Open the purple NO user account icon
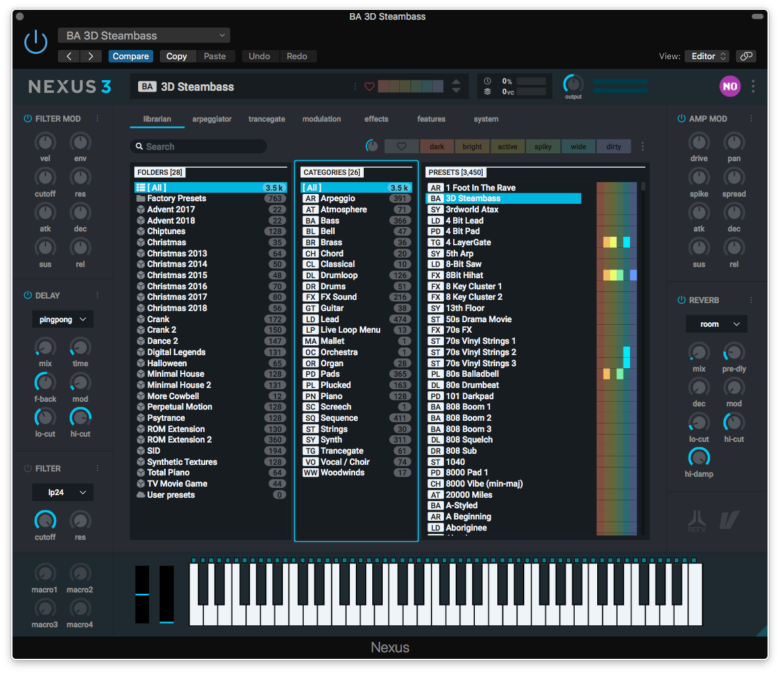 tap(730, 87)
